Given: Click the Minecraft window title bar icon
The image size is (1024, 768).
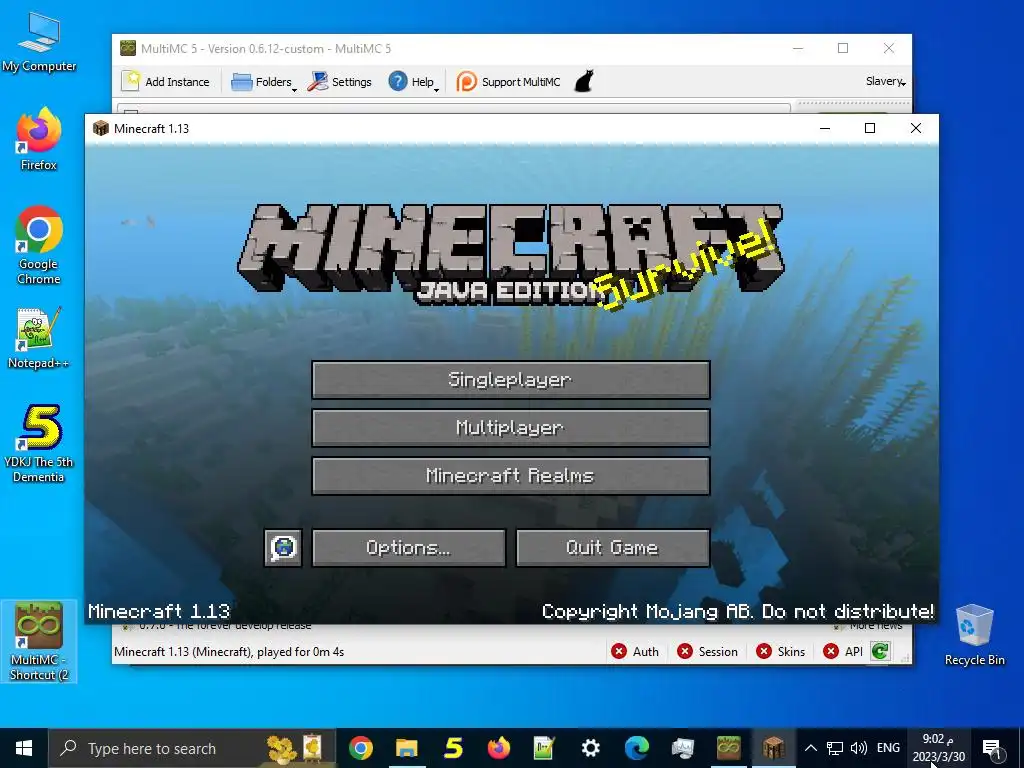Looking at the screenshot, I should pos(101,128).
